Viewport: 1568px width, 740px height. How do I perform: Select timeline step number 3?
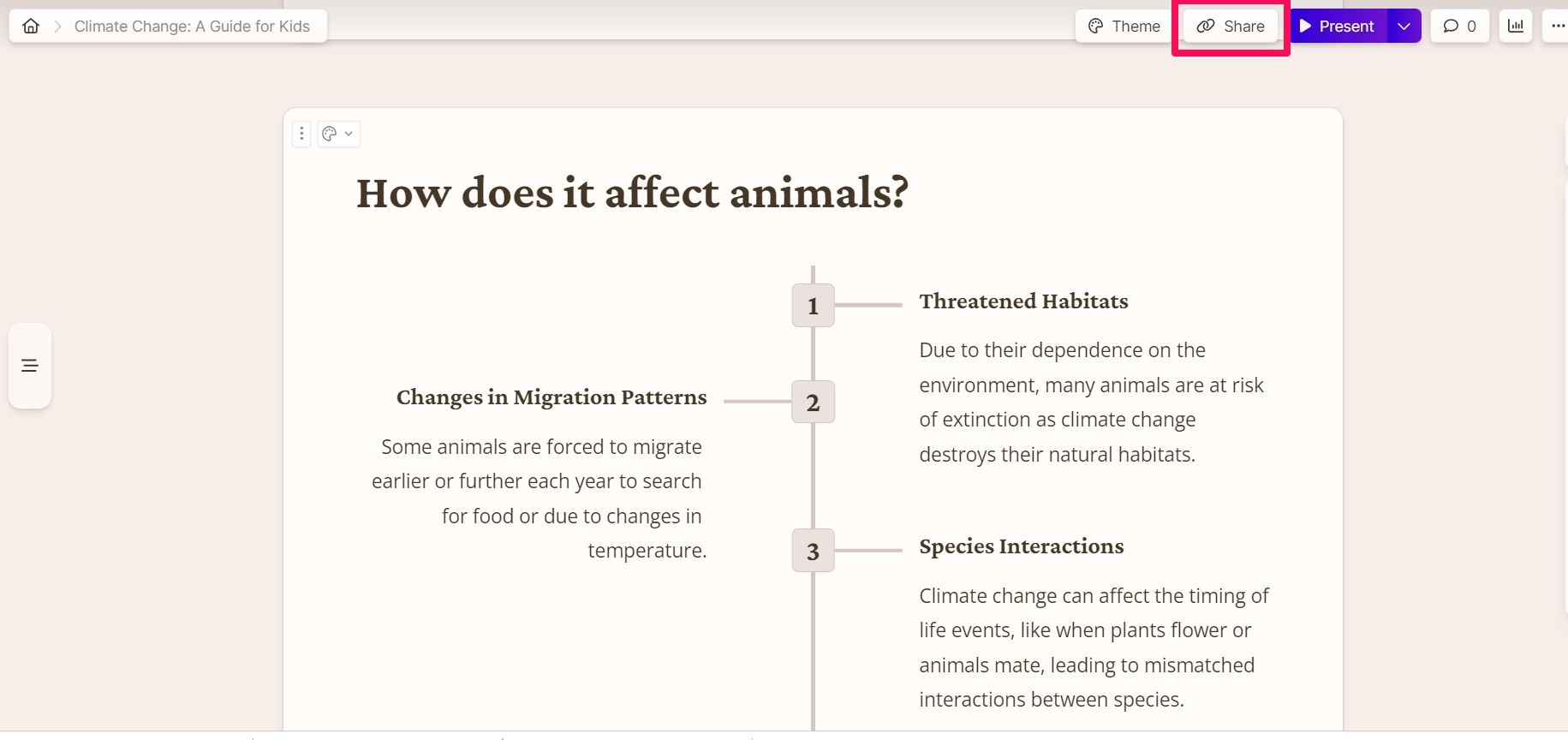(813, 551)
